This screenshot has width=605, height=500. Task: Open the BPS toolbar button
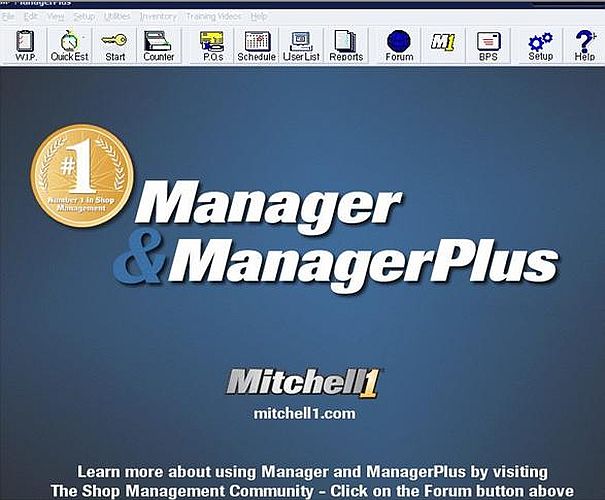(488, 46)
